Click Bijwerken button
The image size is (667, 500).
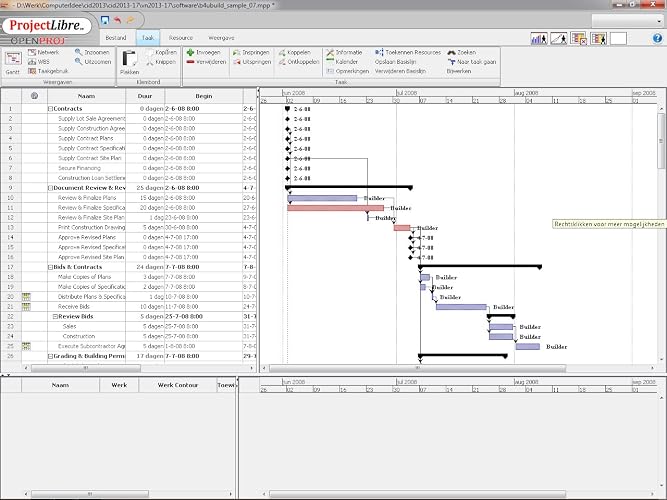coord(459,71)
